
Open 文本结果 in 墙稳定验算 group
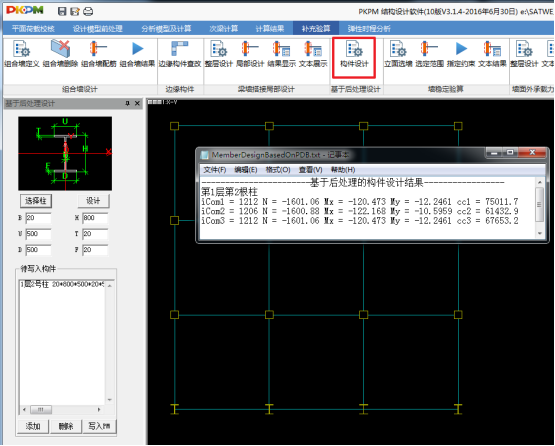[492, 54]
